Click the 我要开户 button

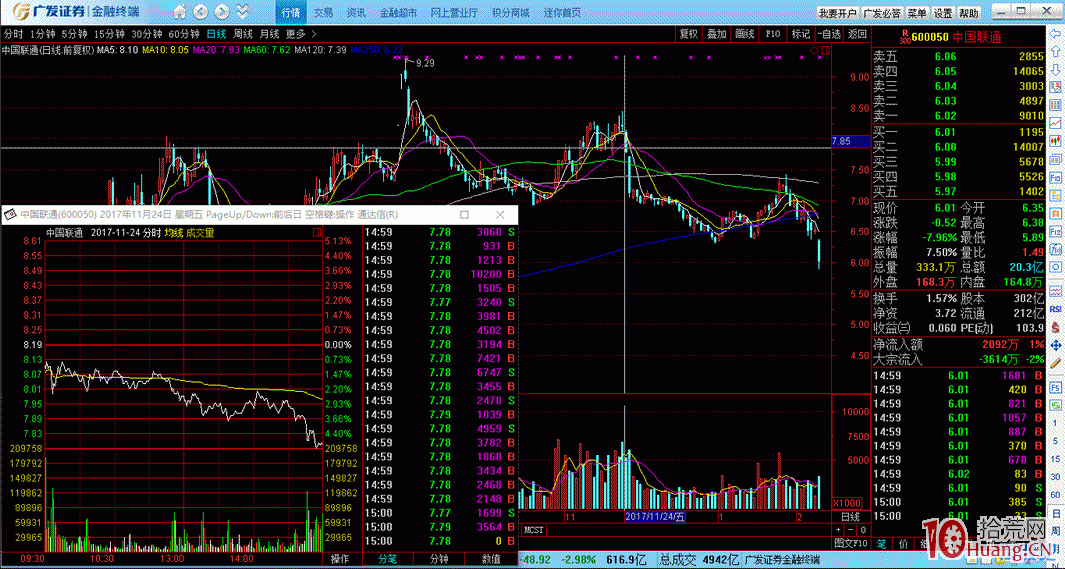click(837, 13)
